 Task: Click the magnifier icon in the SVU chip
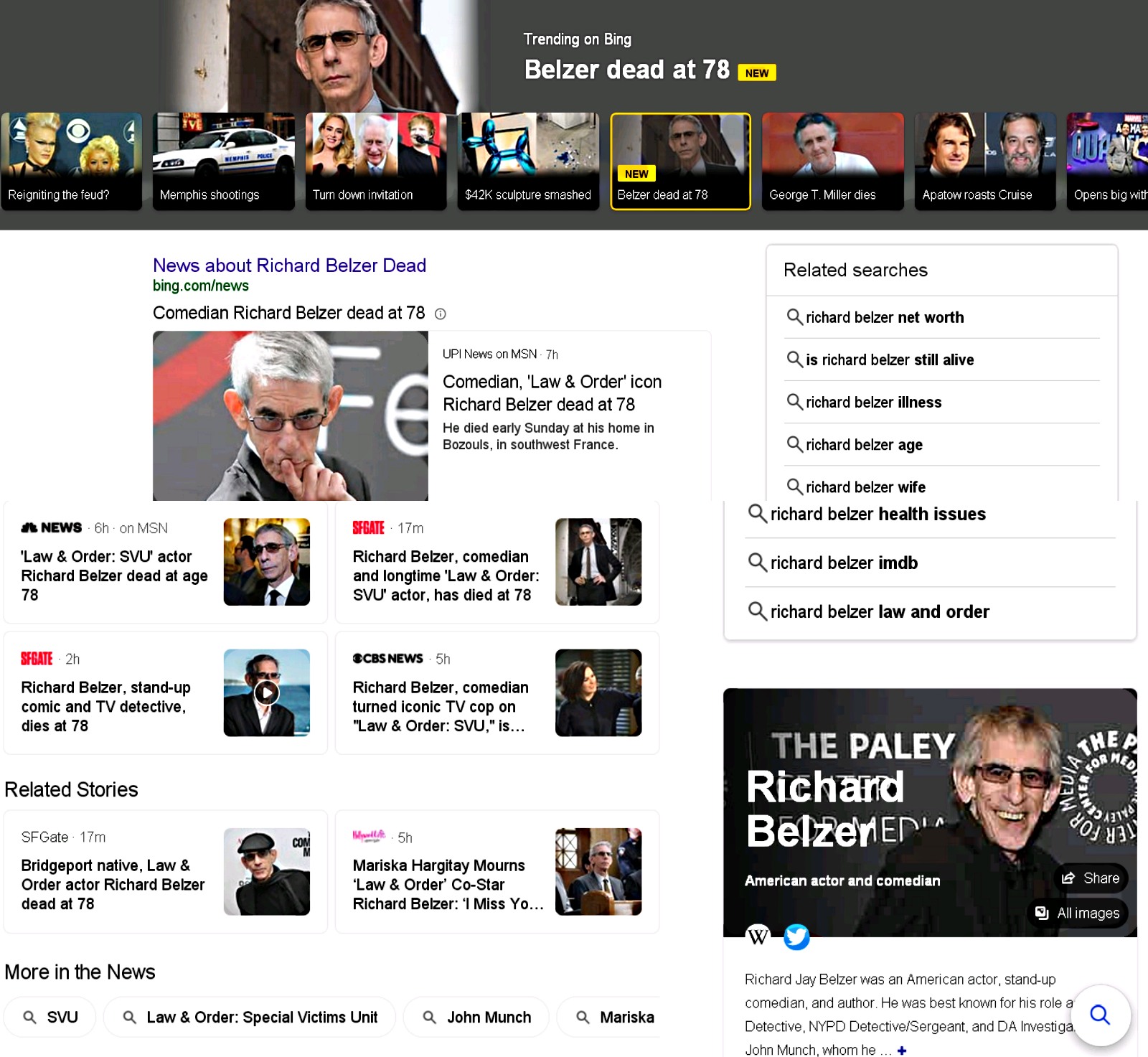pyautogui.click(x=30, y=1018)
